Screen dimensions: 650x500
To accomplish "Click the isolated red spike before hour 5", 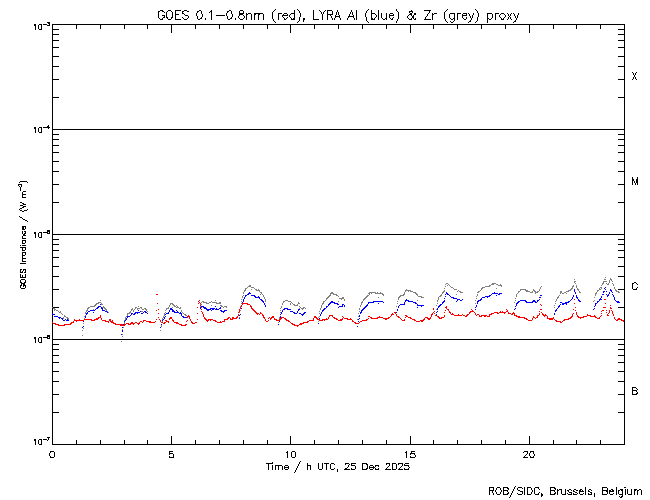I will click(156, 296).
